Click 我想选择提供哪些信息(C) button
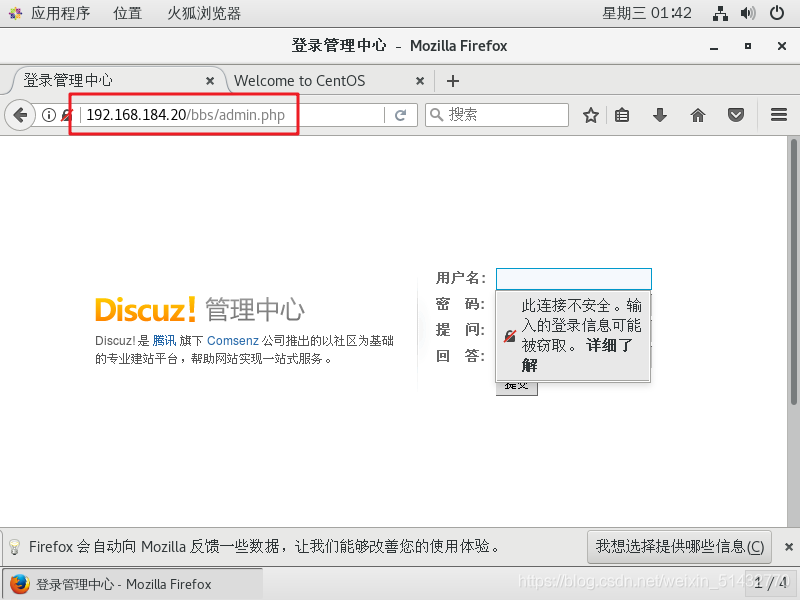 pyautogui.click(x=679, y=547)
